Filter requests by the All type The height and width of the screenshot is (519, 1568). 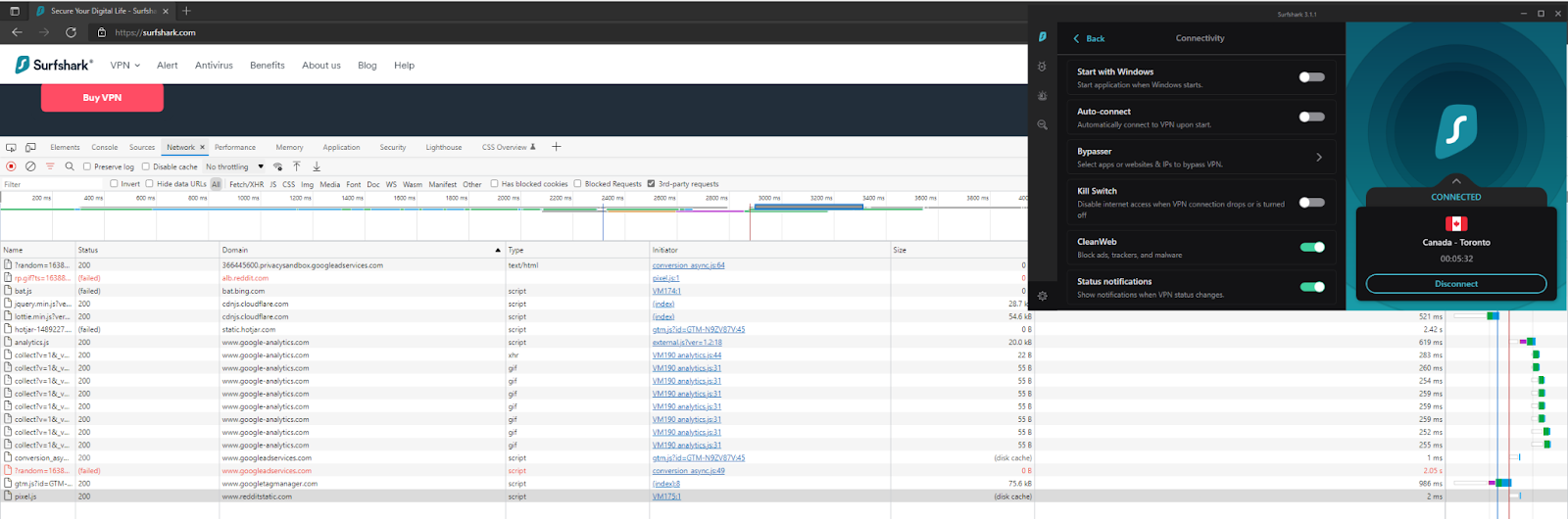pos(217,184)
